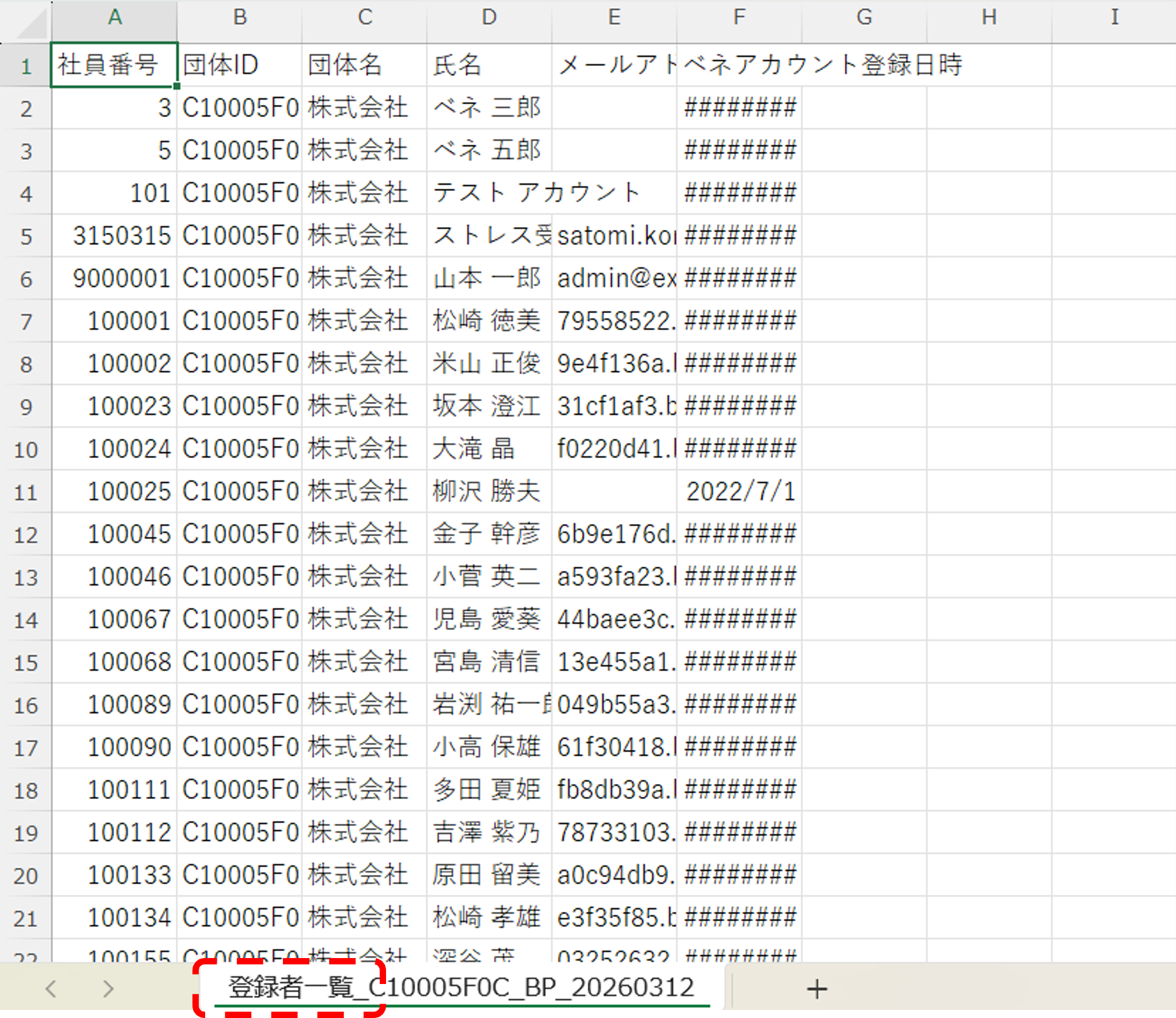This screenshot has width=1176, height=1018.
Task: Click column H header
Action: pyautogui.click(x=989, y=17)
